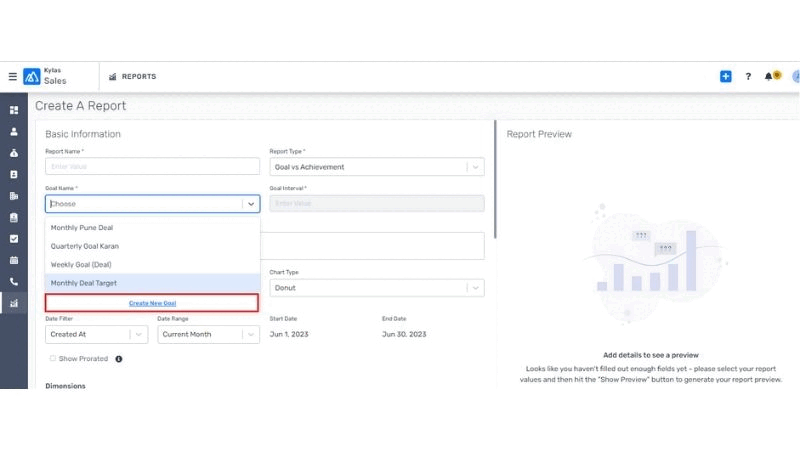800x450 pixels.
Task: Go to contacts person icon in sidebar
Action: pyautogui.click(x=14, y=132)
